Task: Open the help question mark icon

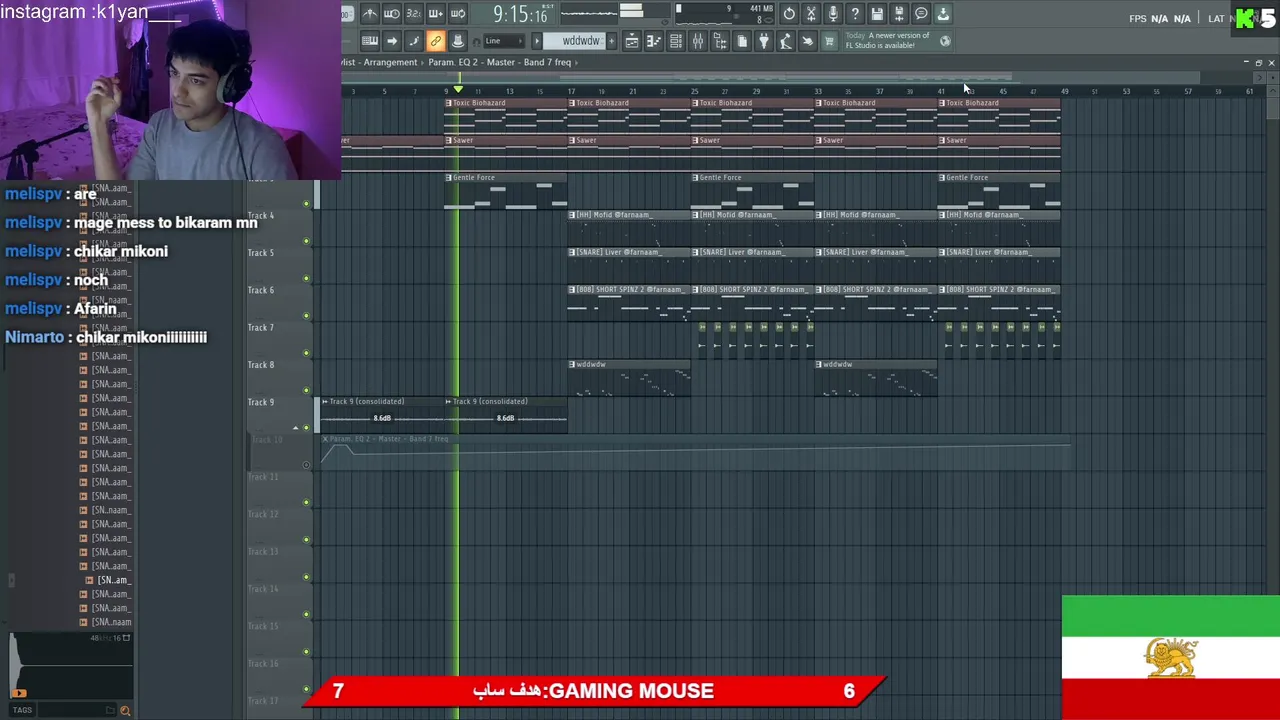Action: (x=855, y=14)
